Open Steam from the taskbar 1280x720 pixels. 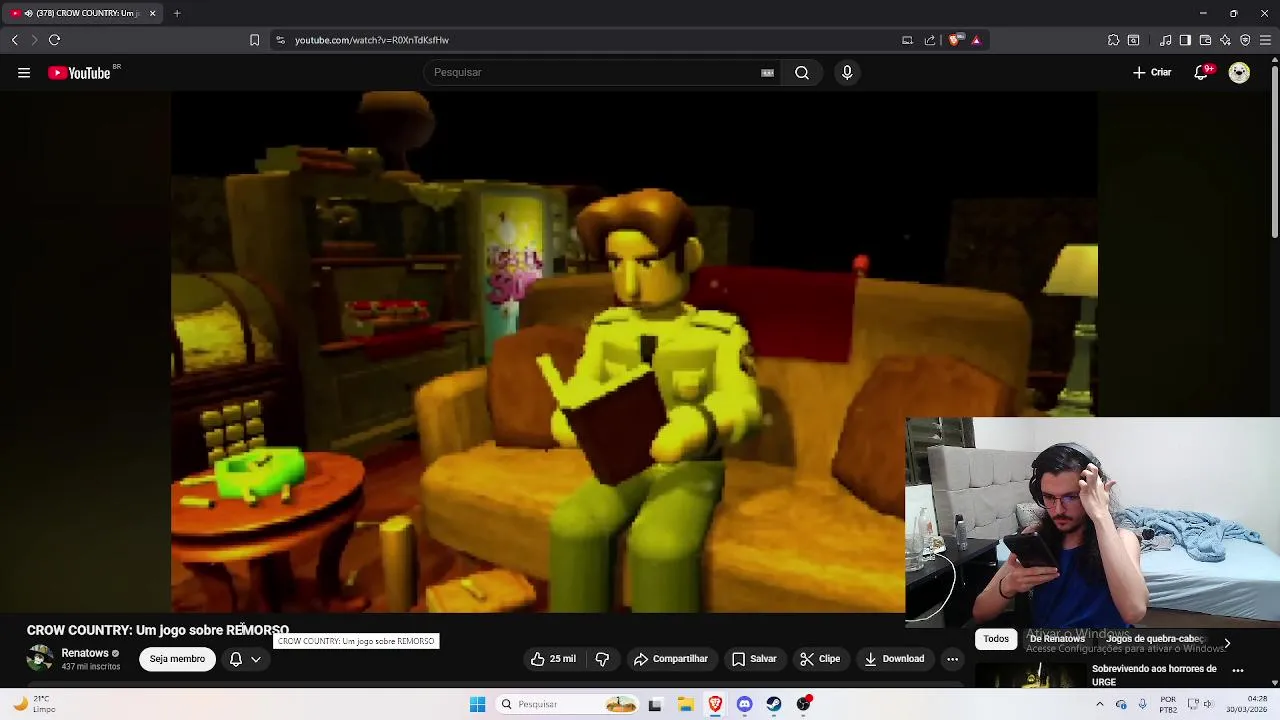point(774,704)
